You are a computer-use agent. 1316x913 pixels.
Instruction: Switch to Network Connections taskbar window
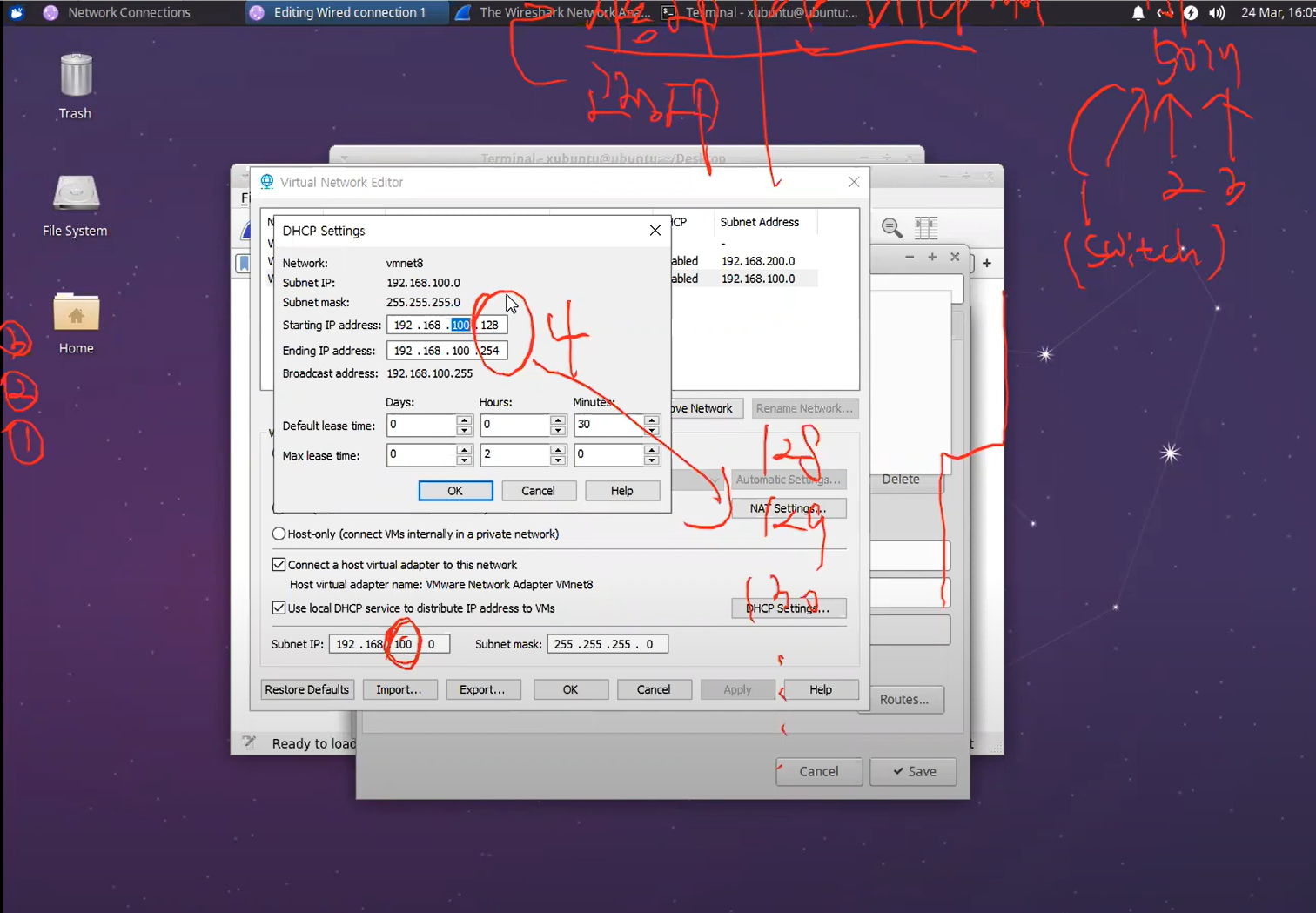point(117,12)
